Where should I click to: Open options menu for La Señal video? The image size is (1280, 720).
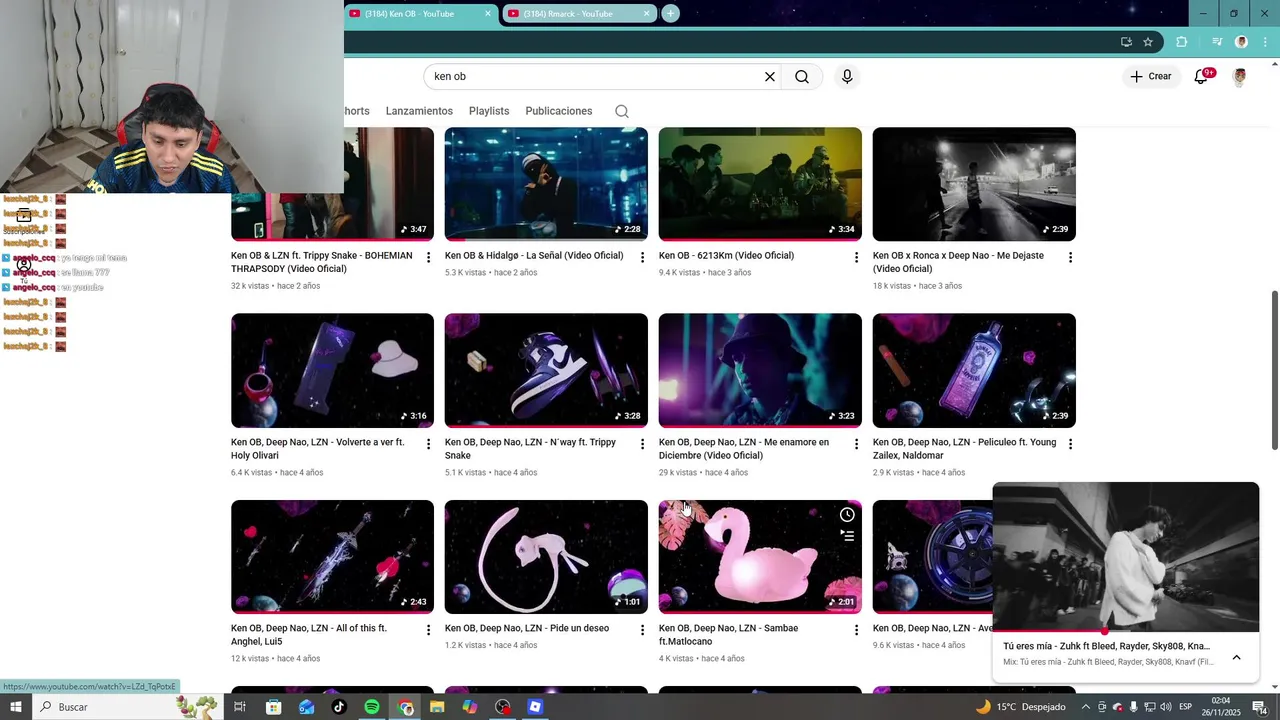point(643,258)
